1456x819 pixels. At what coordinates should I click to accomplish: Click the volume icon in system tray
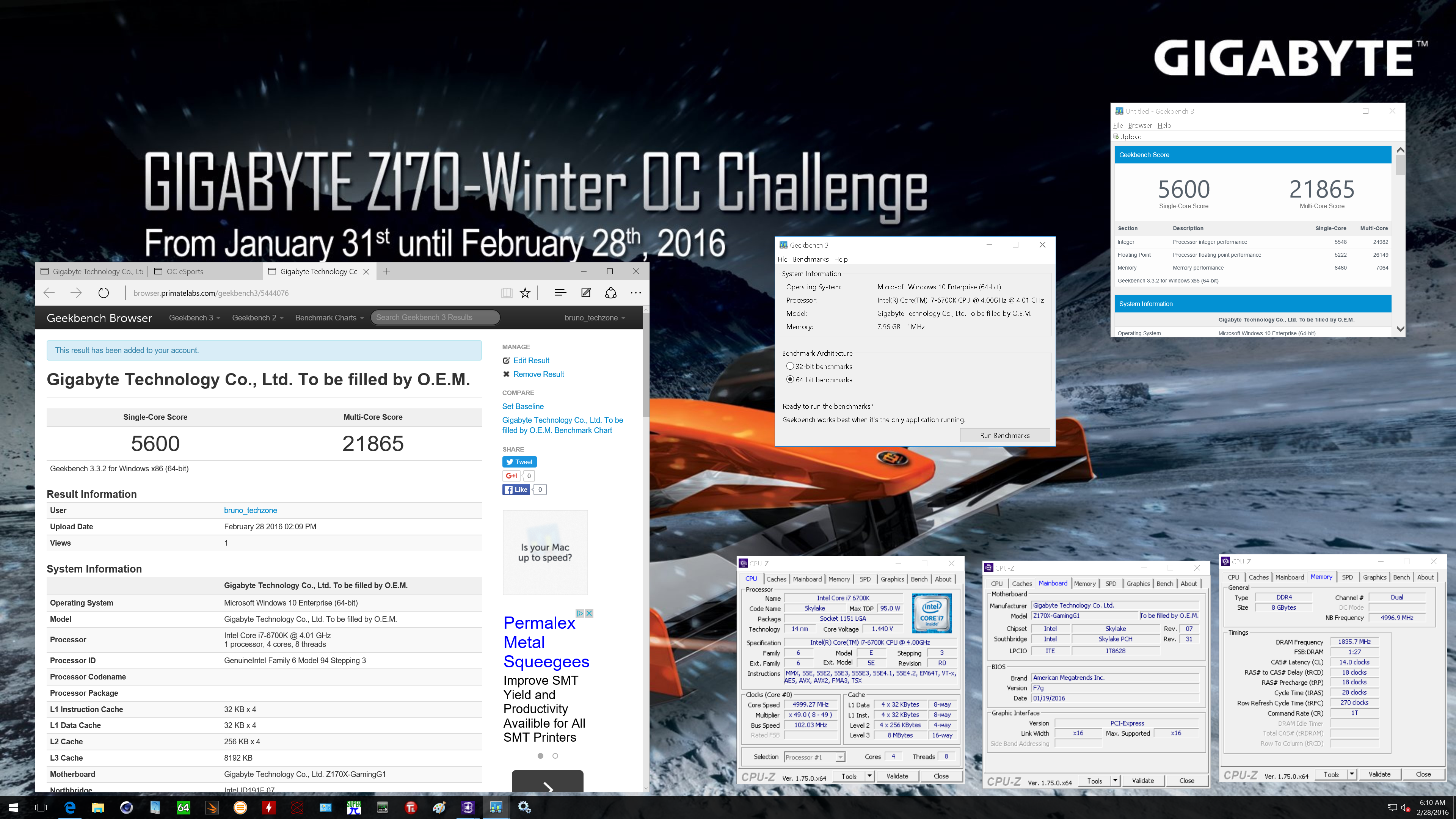[1406, 808]
